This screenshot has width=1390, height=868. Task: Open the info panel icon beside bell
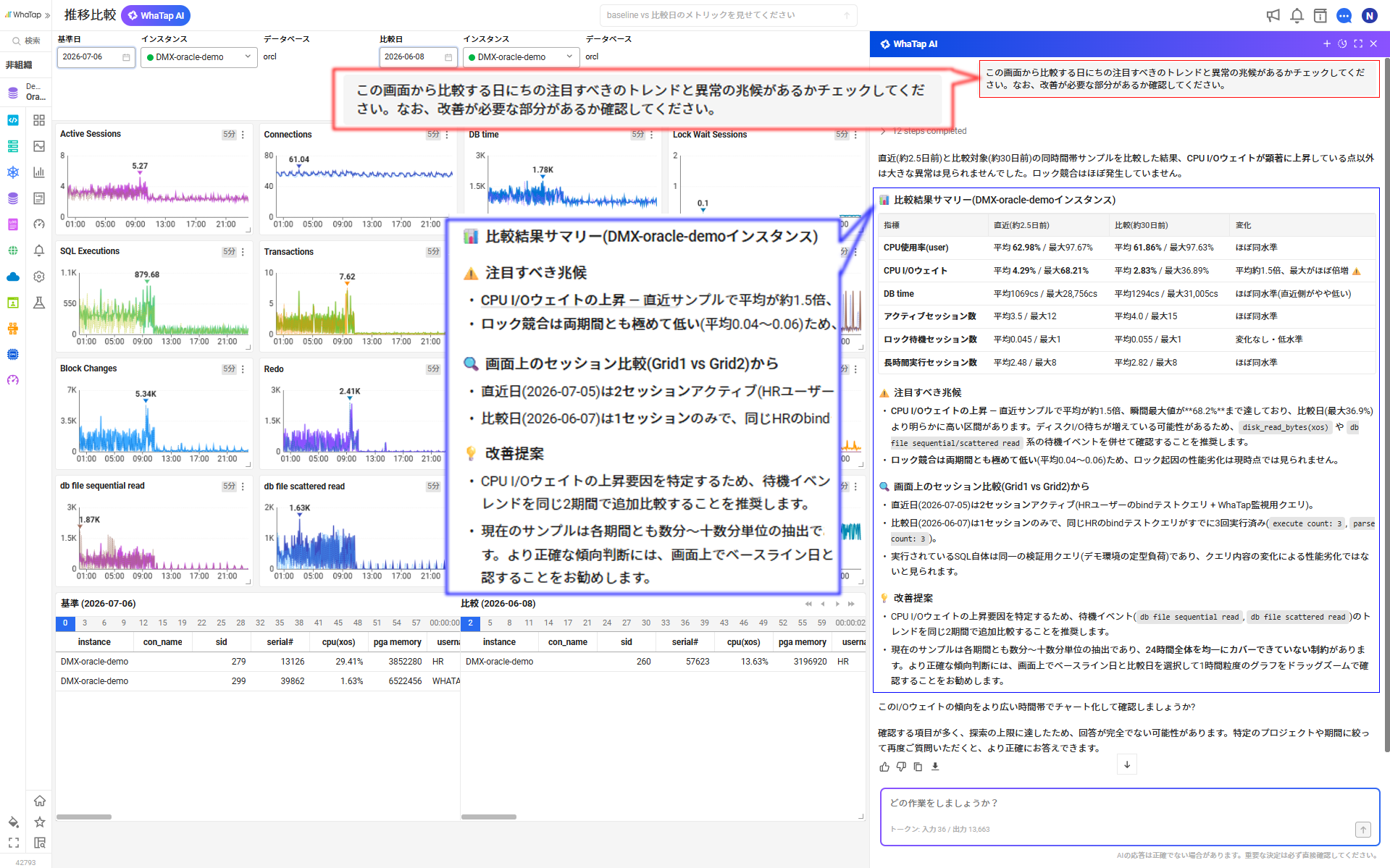click(x=1320, y=15)
